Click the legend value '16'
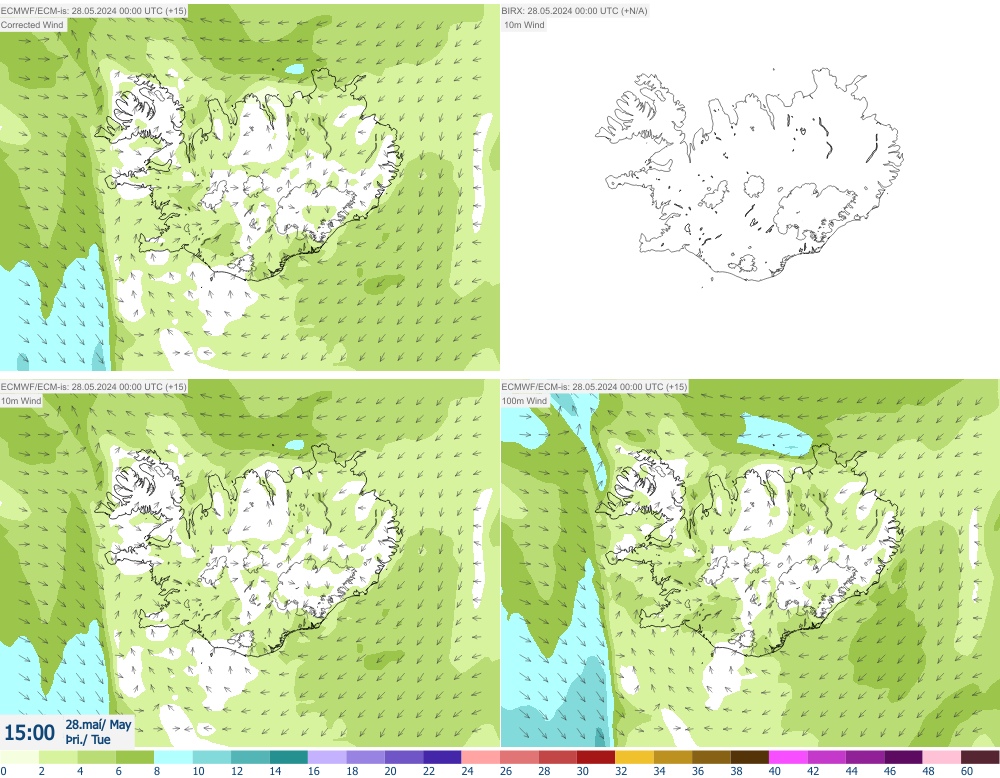This screenshot has height=778, width=1000. 313,771
